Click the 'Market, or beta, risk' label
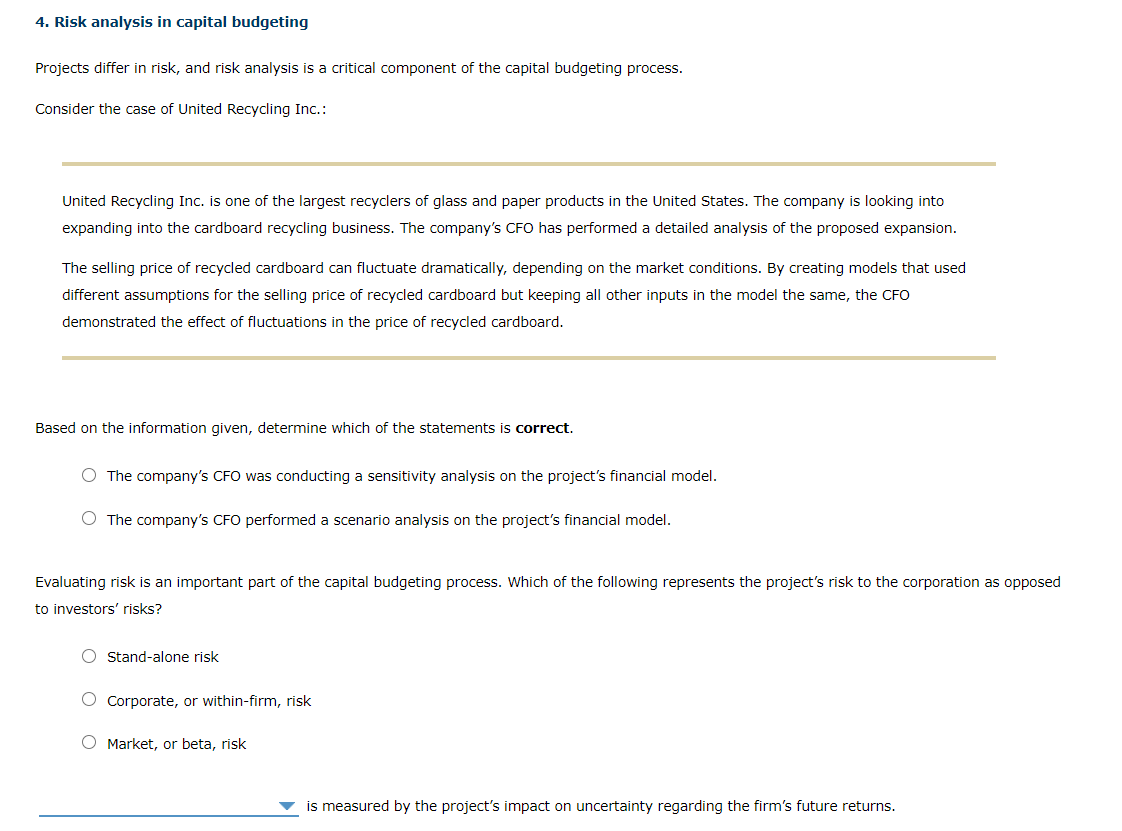Viewport: 1122px width, 831px height. [x=176, y=743]
